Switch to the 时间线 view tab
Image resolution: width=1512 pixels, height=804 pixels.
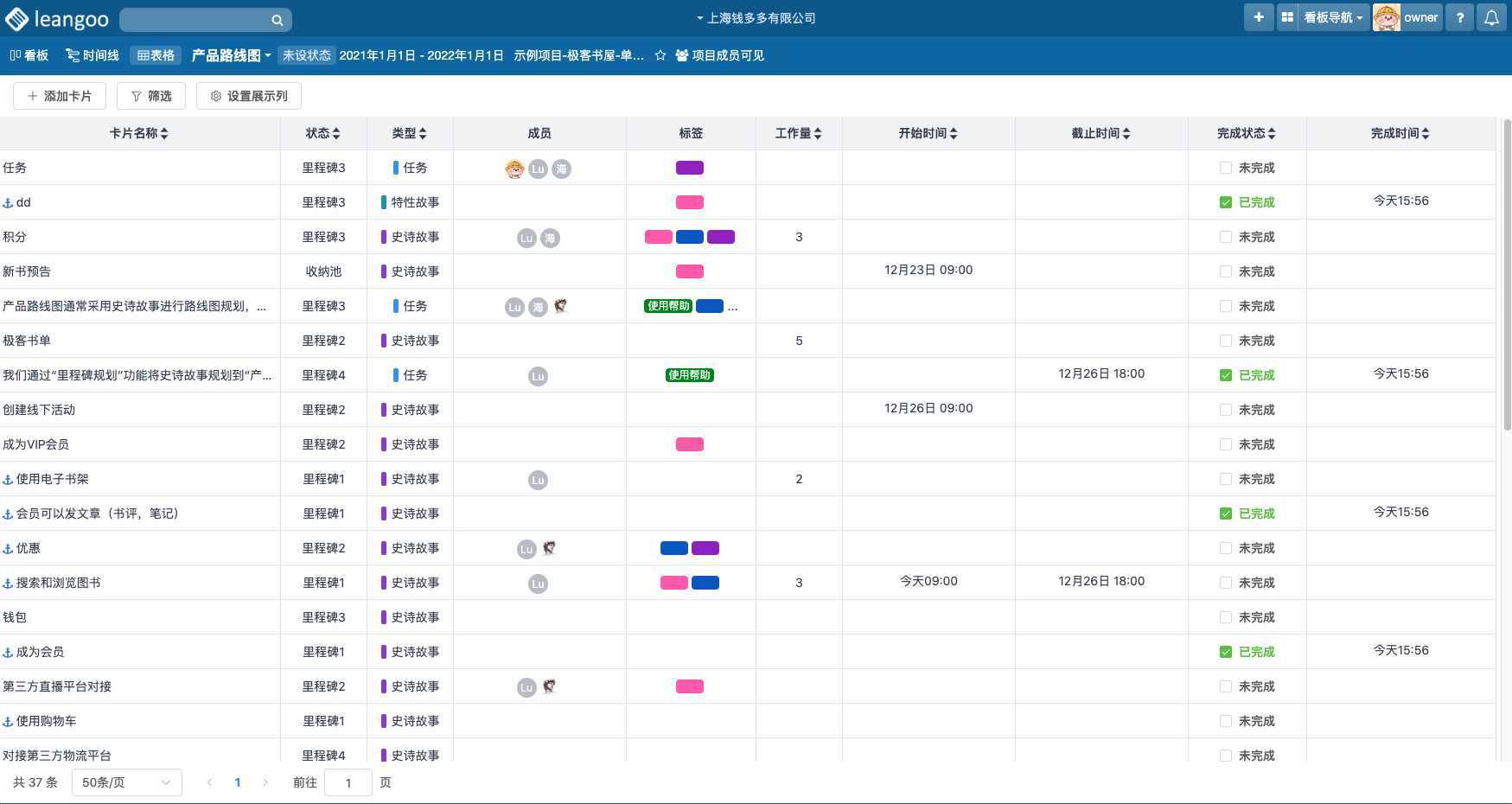pos(93,55)
